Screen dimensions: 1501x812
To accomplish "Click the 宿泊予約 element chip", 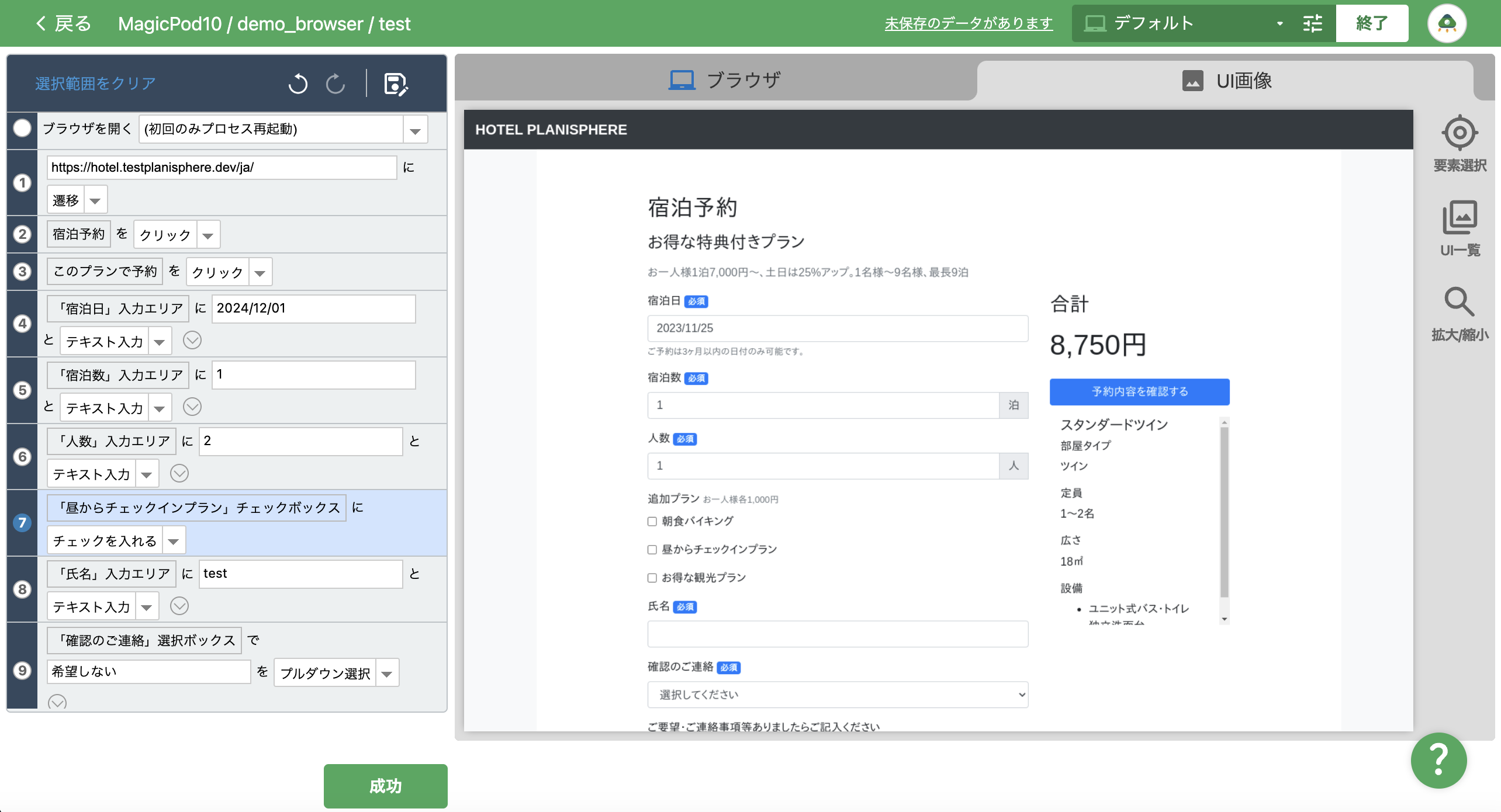I will (x=79, y=234).
